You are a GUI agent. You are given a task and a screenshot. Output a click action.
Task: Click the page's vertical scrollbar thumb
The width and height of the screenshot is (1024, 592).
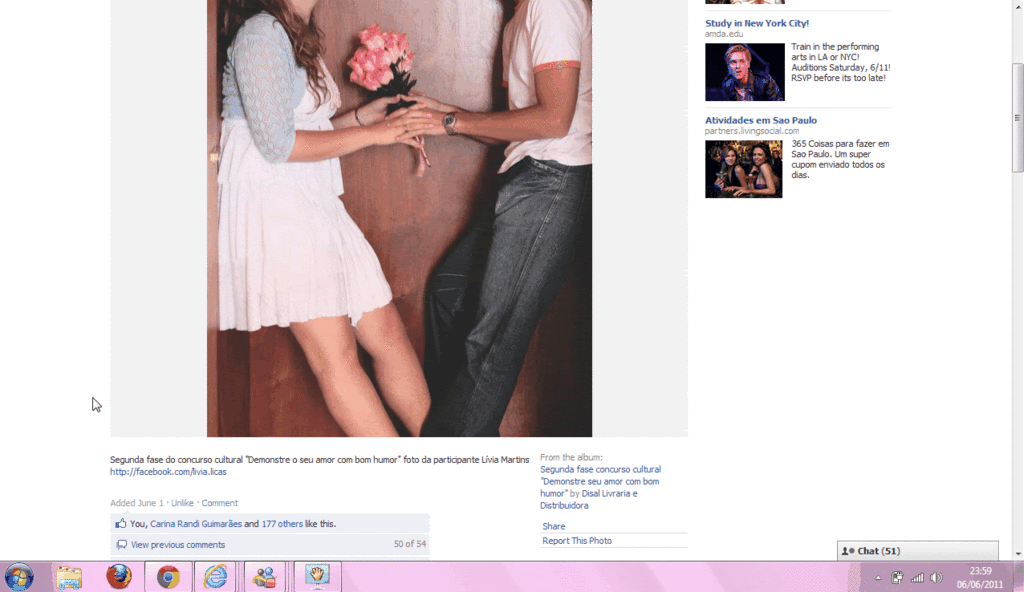(x=1017, y=116)
